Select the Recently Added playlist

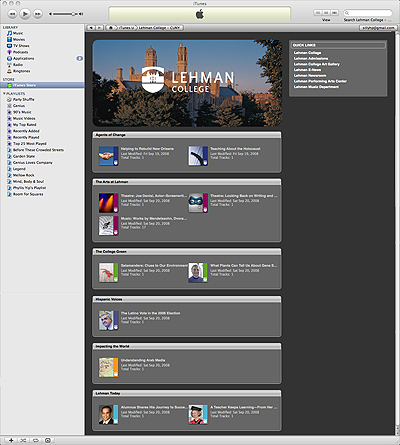point(26,131)
